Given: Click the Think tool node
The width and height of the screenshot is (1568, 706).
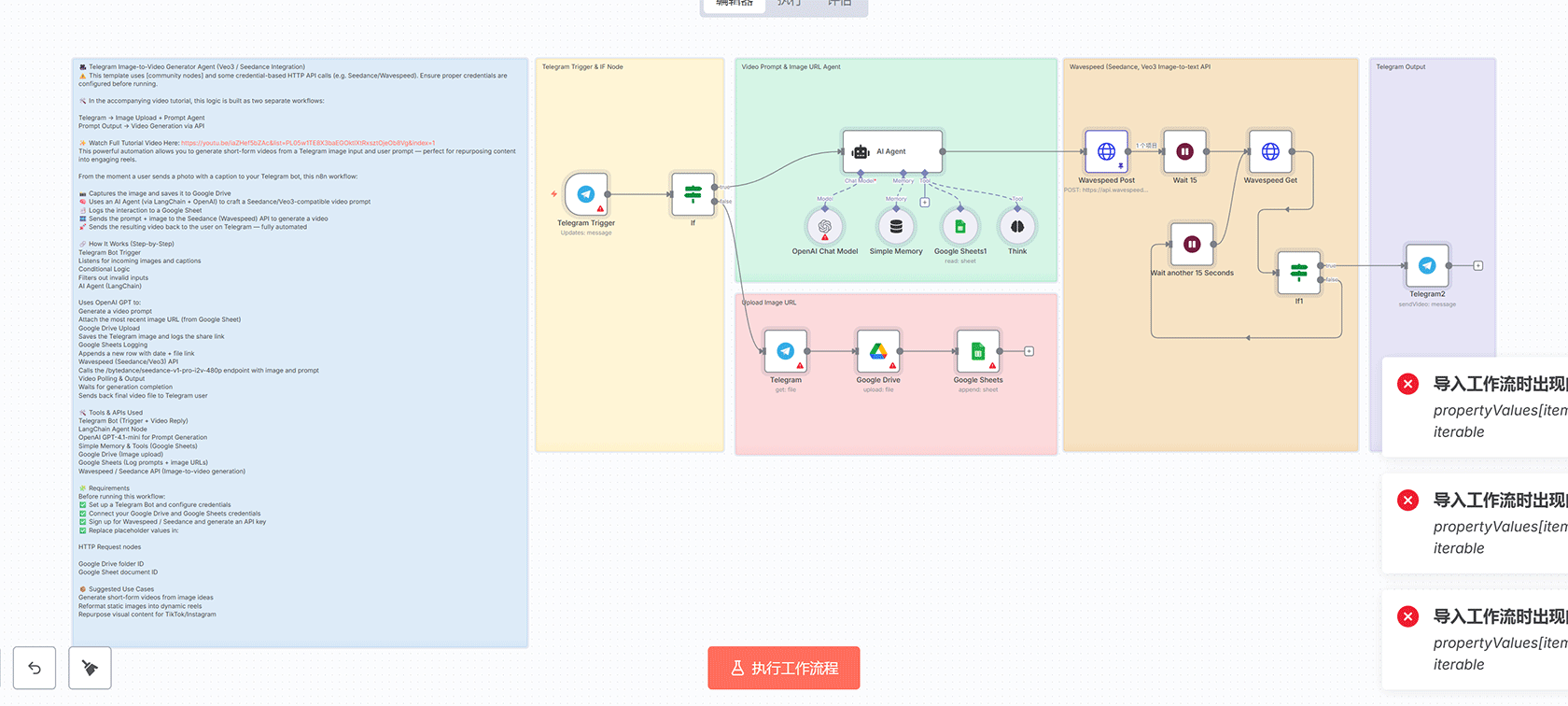Looking at the screenshot, I should (1017, 227).
